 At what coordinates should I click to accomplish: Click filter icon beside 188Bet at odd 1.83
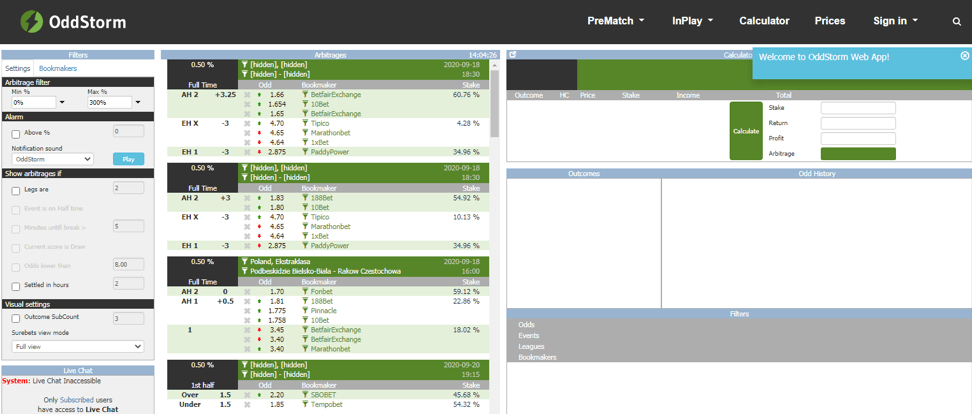pos(305,198)
